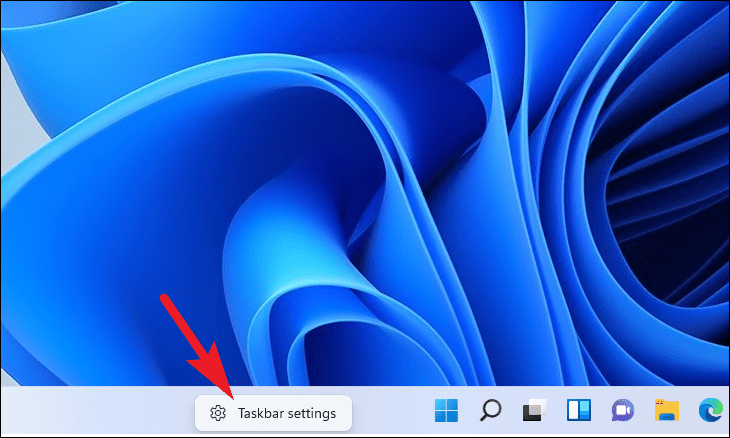Open the Widgets panel icon
Image resolution: width=730 pixels, height=438 pixels.
pos(579,411)
